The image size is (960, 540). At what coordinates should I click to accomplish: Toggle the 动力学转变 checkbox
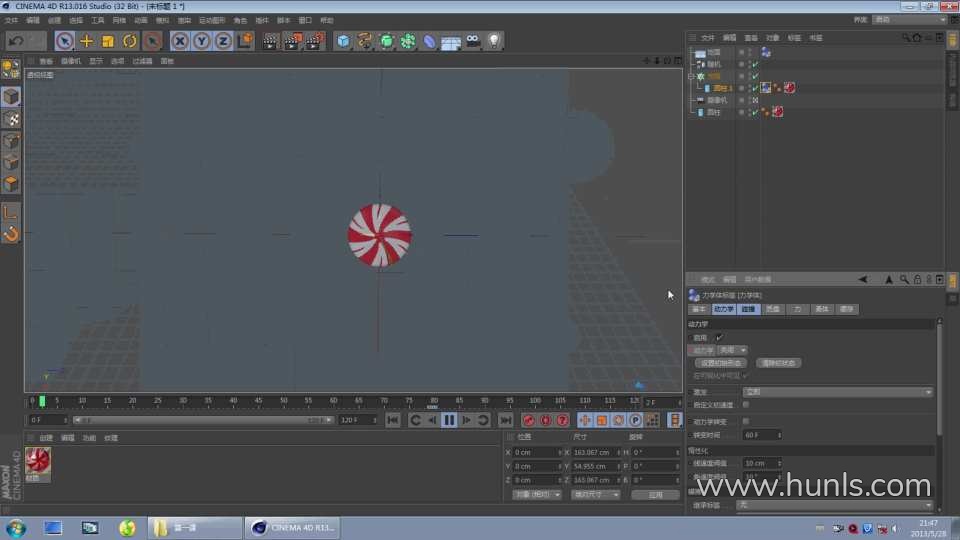coord(746,422)
